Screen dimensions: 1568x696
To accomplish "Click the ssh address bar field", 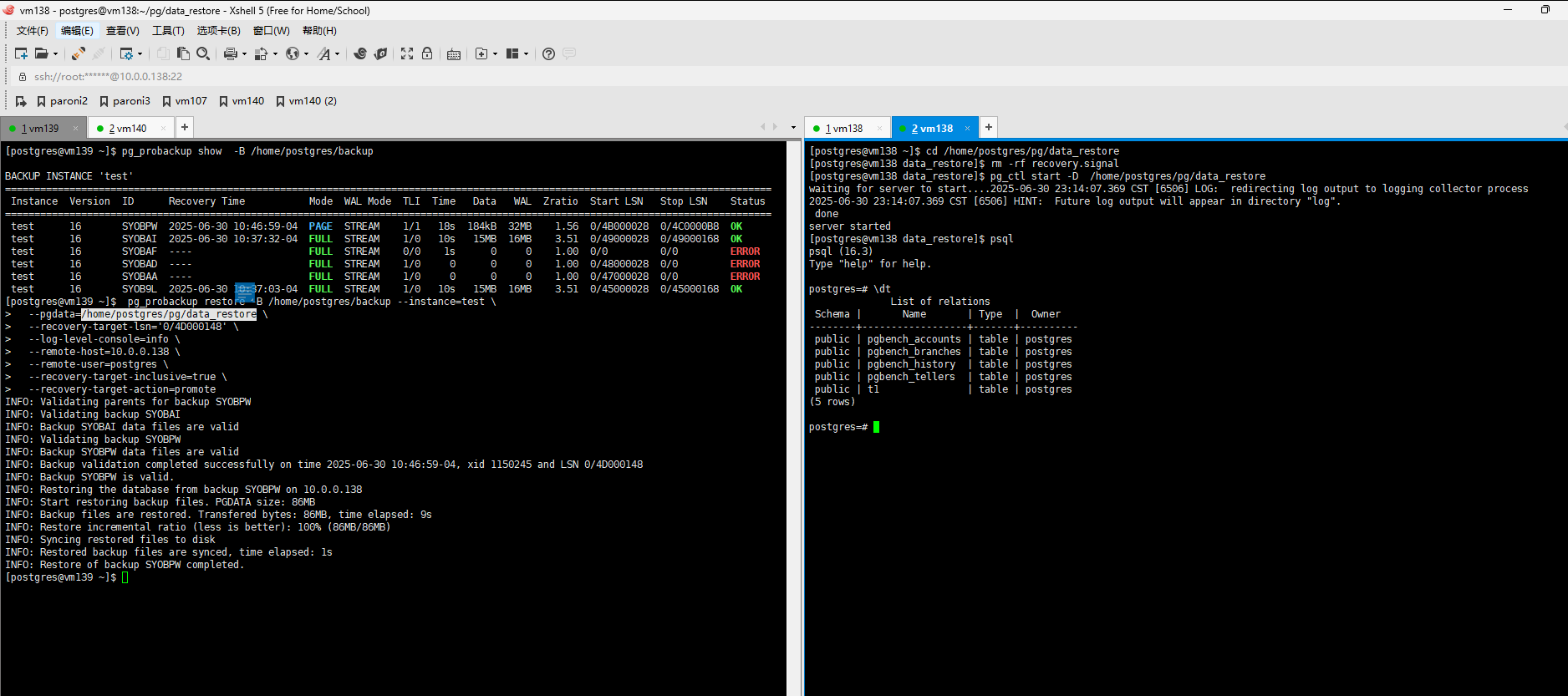I will pyautogui.click(x=108, y=76).
